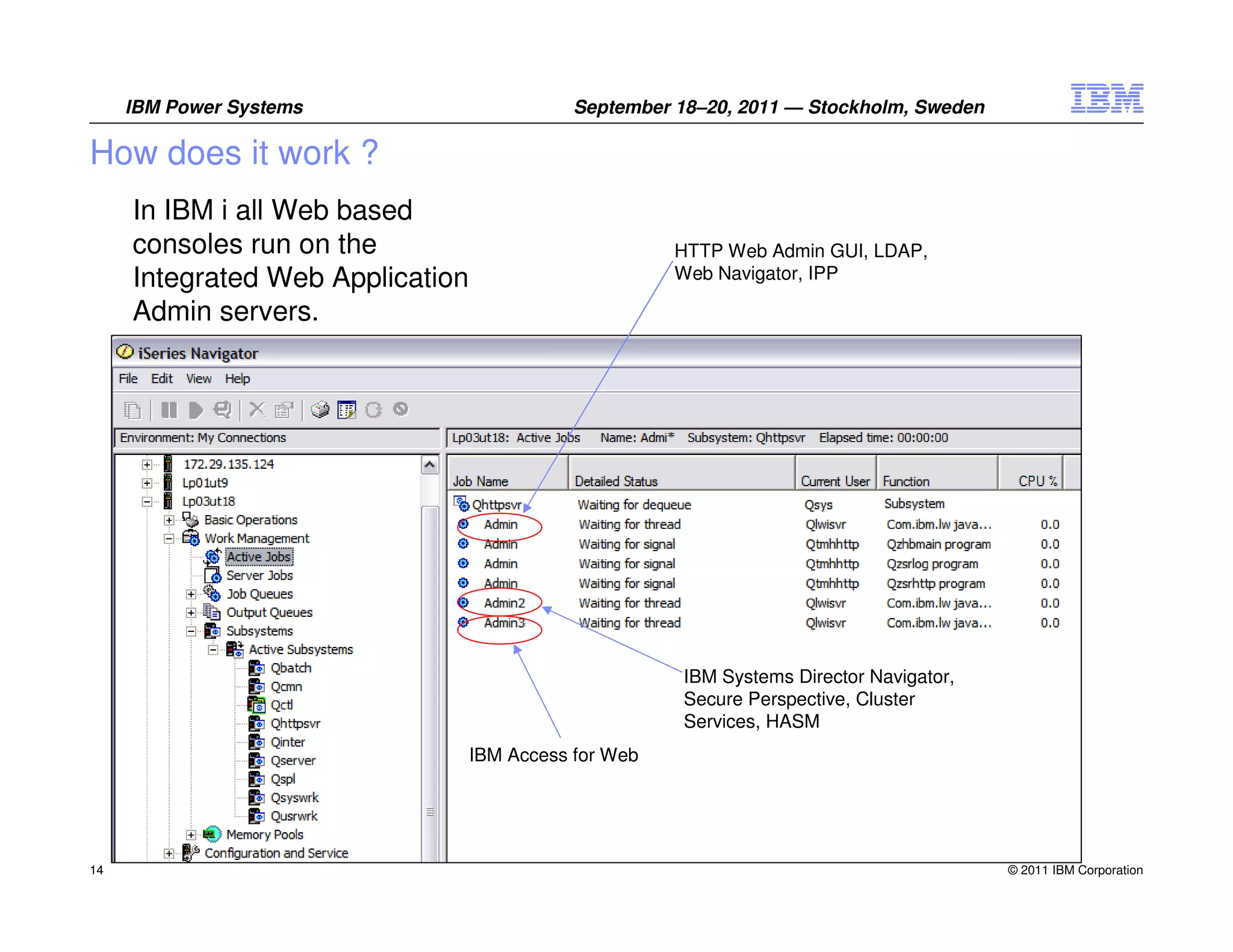Expand the Lp01ut9 connection node

pos(147,483)
